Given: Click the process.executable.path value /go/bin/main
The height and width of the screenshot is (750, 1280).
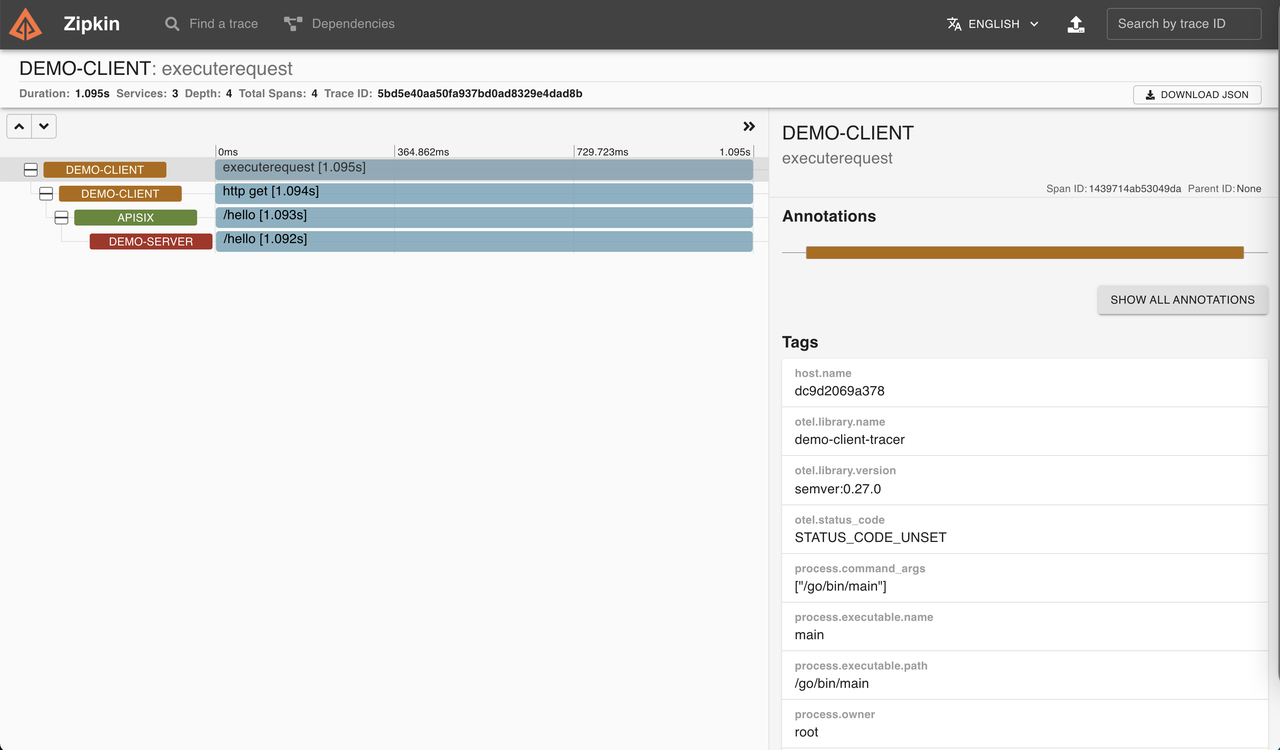Looking at the screenshot, I should (832, 684).
